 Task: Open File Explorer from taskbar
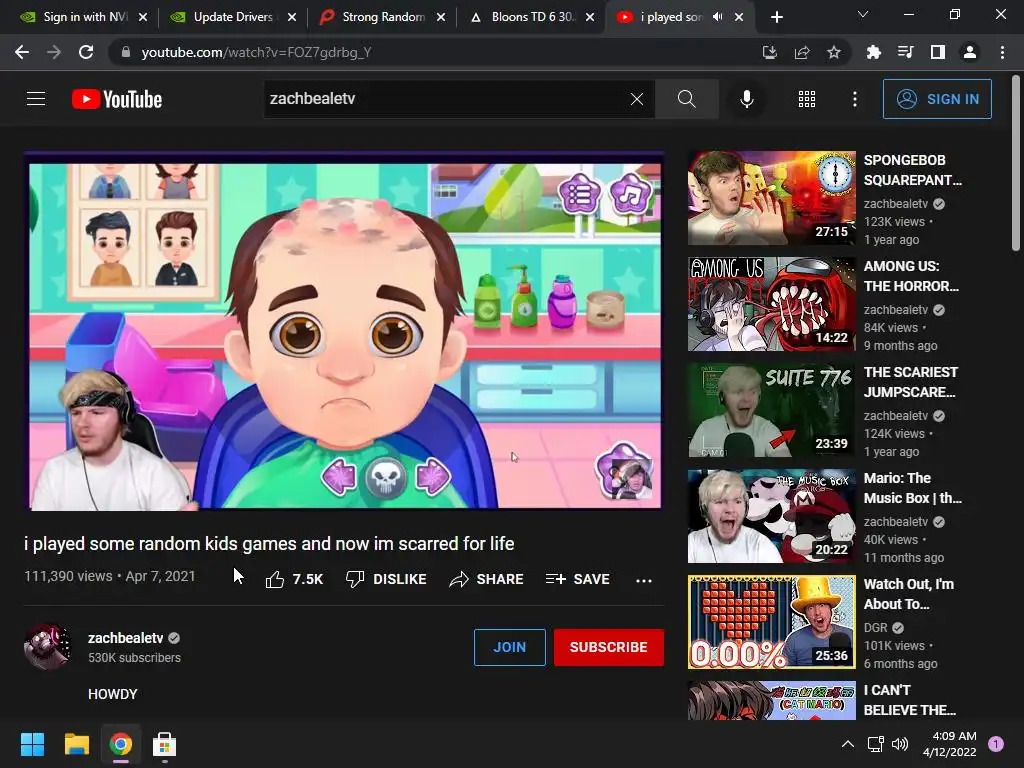point(76,744)
